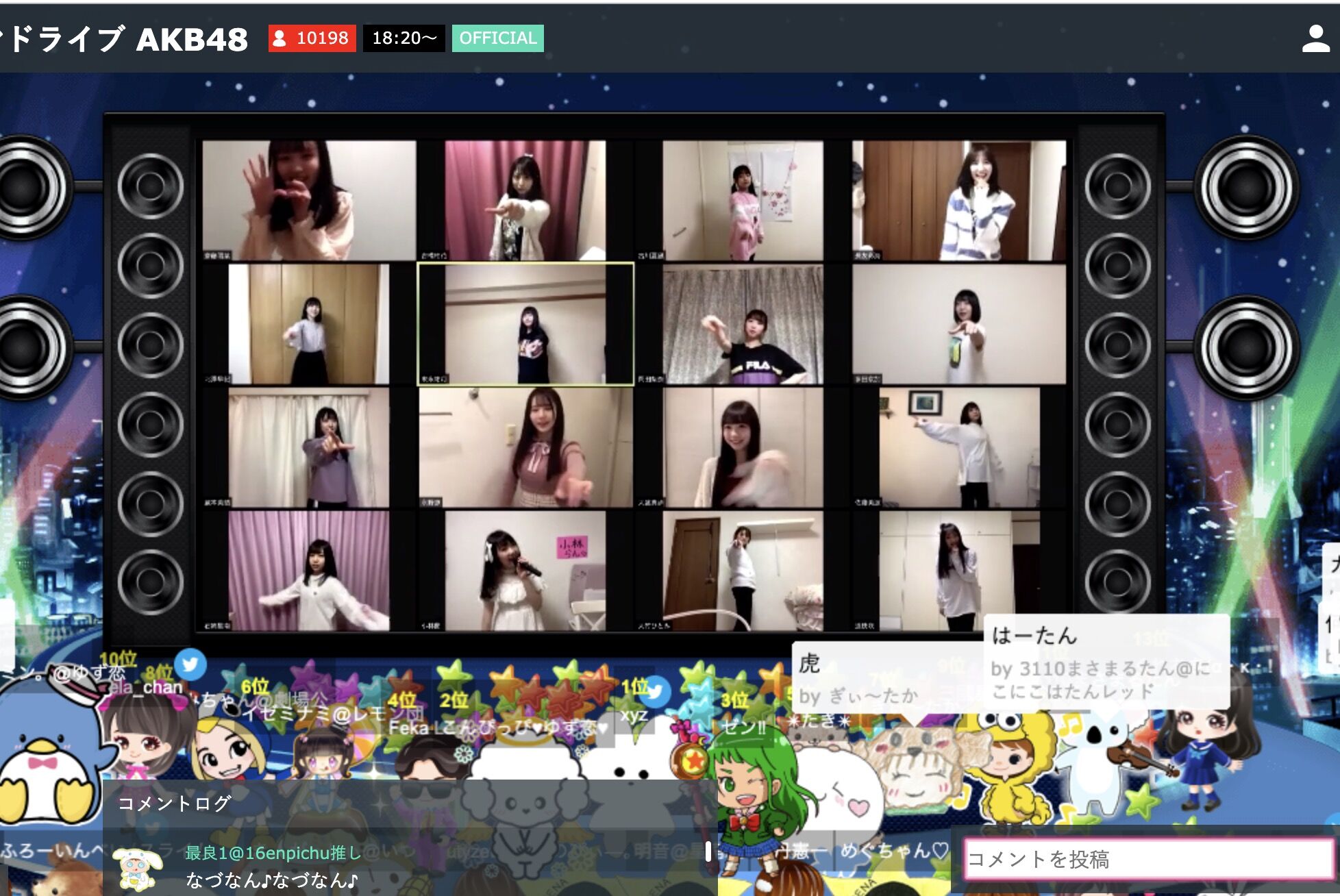Click the commenter name 最良1@16enpichu推し
Viewport: 1340px width, 896px height.
coord(273,853)
